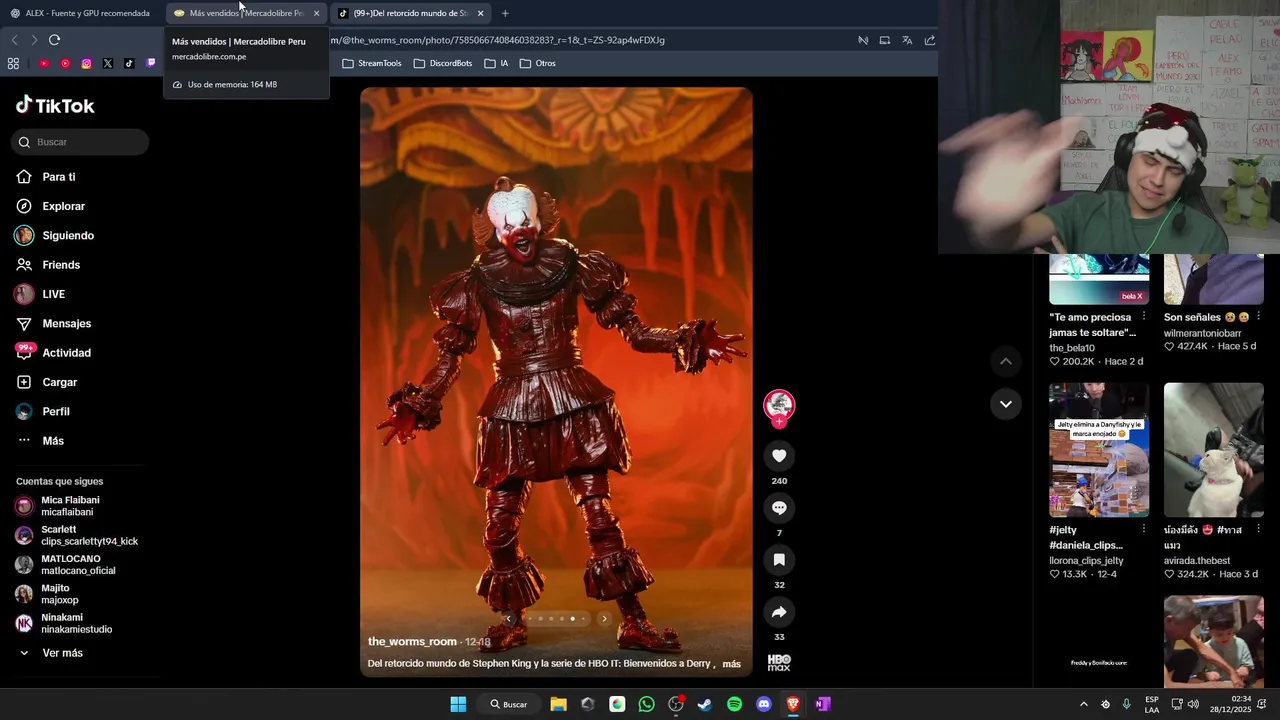Image resolution: width=1280 pixels, height=720 pixels.
Task: Switch to ALEX Fuente y GPU tab
Action: (x=81, y=13)
